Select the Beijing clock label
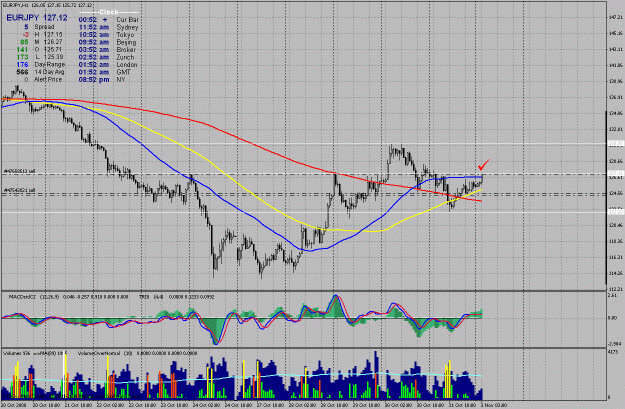This screenshot has height=409, width=625. (x=126, y=42)
